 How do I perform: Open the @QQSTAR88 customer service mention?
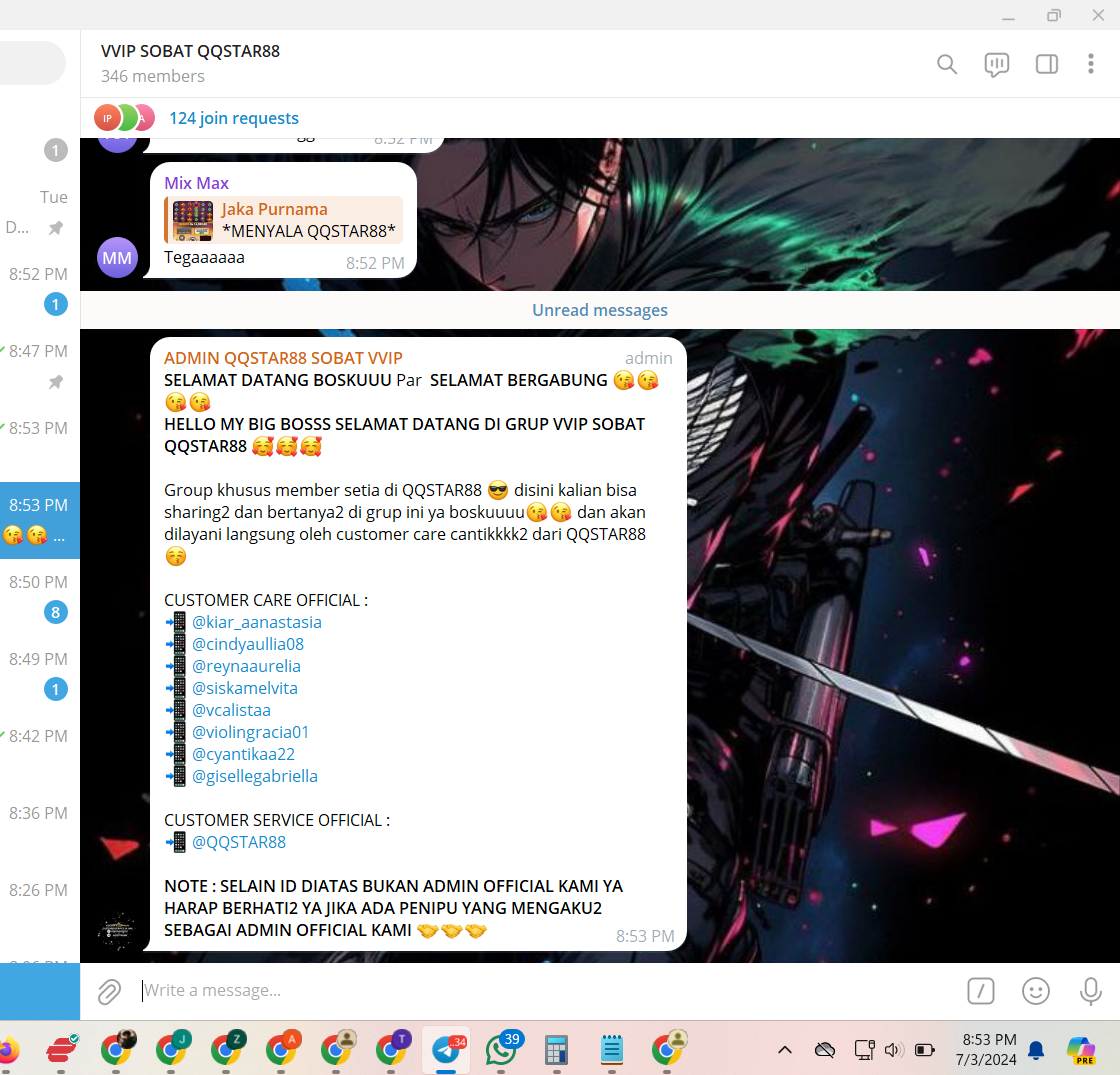(x=239, y=842)
